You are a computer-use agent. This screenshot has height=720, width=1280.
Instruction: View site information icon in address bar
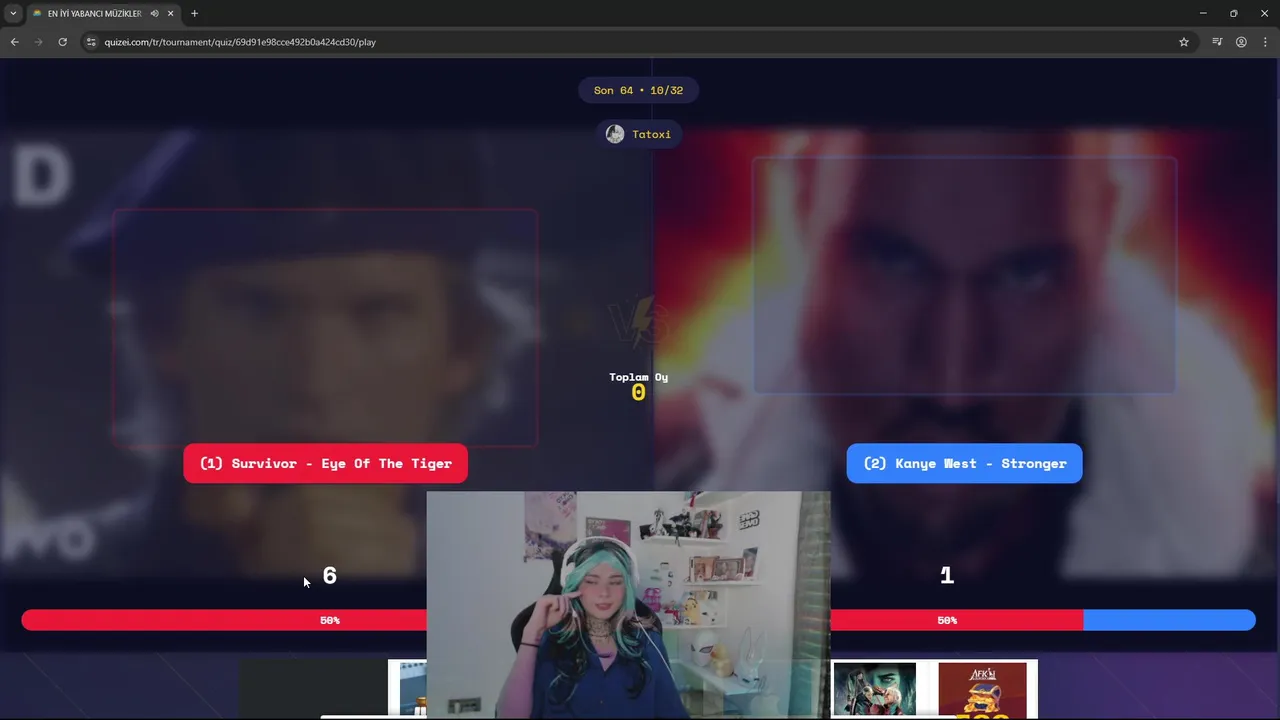tap(91, 42)
